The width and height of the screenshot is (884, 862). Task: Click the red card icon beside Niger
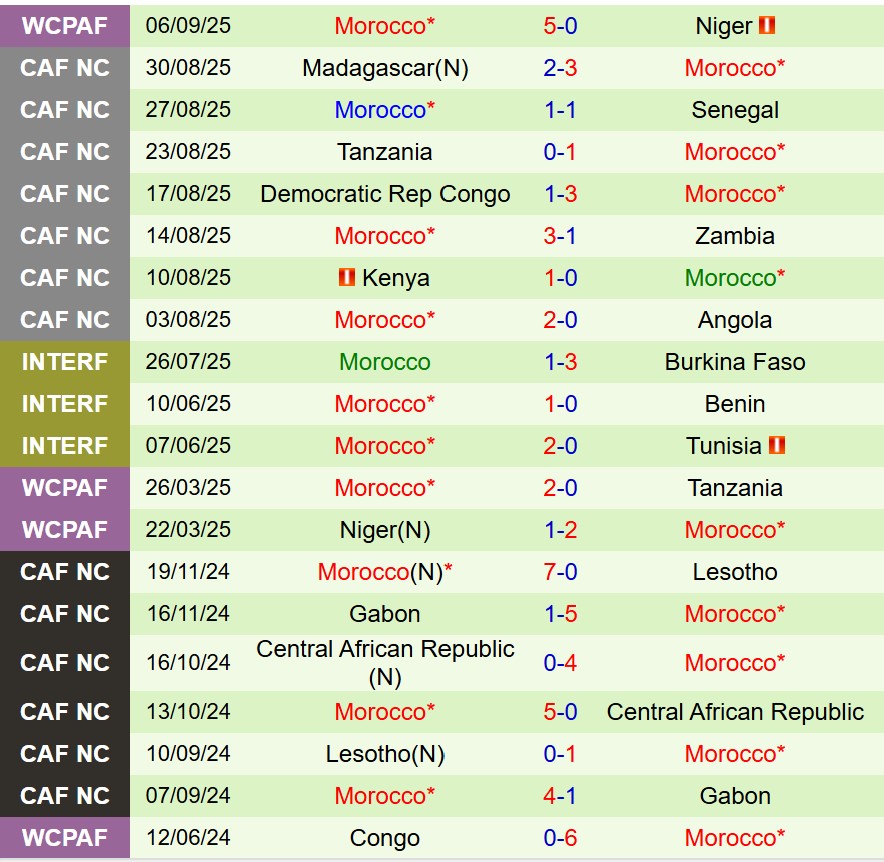767,26
